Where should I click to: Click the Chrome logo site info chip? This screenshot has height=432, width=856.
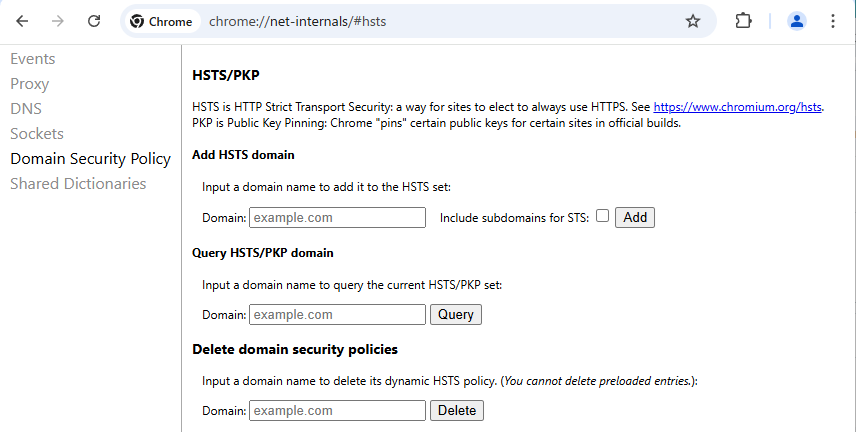[x=162, y=22]
